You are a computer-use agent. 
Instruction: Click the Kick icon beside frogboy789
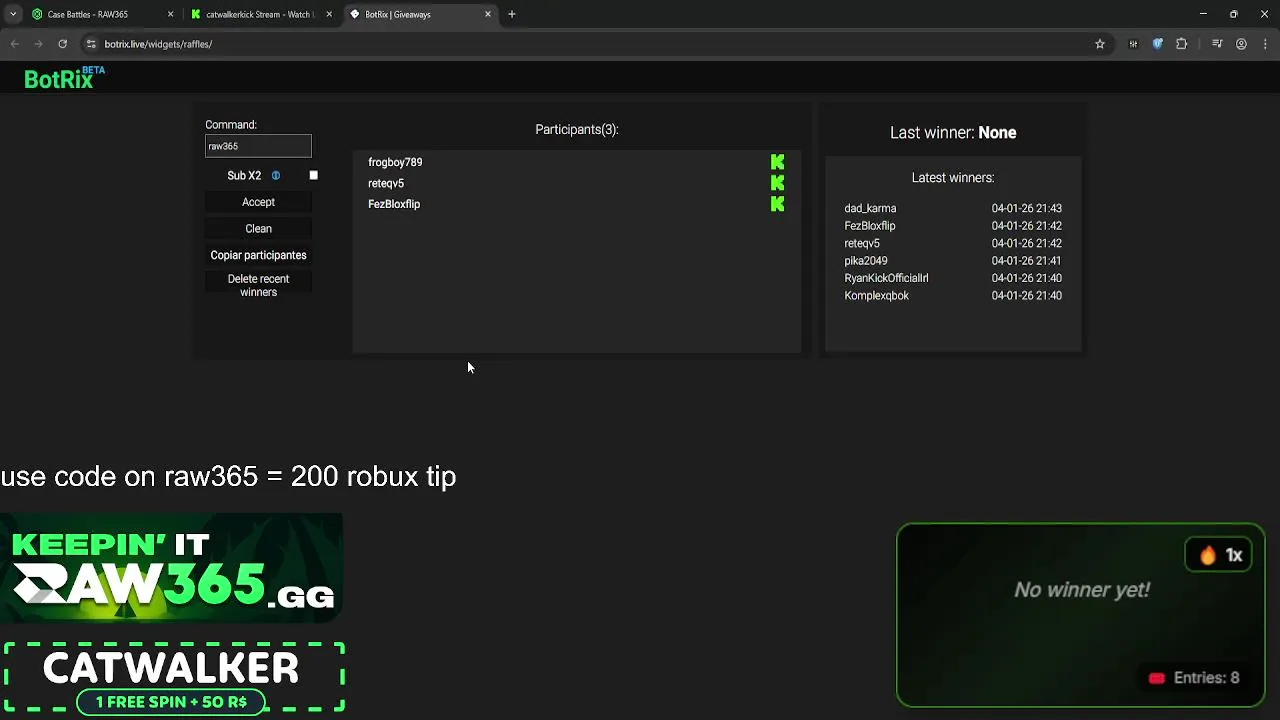[x=777, y=162]
